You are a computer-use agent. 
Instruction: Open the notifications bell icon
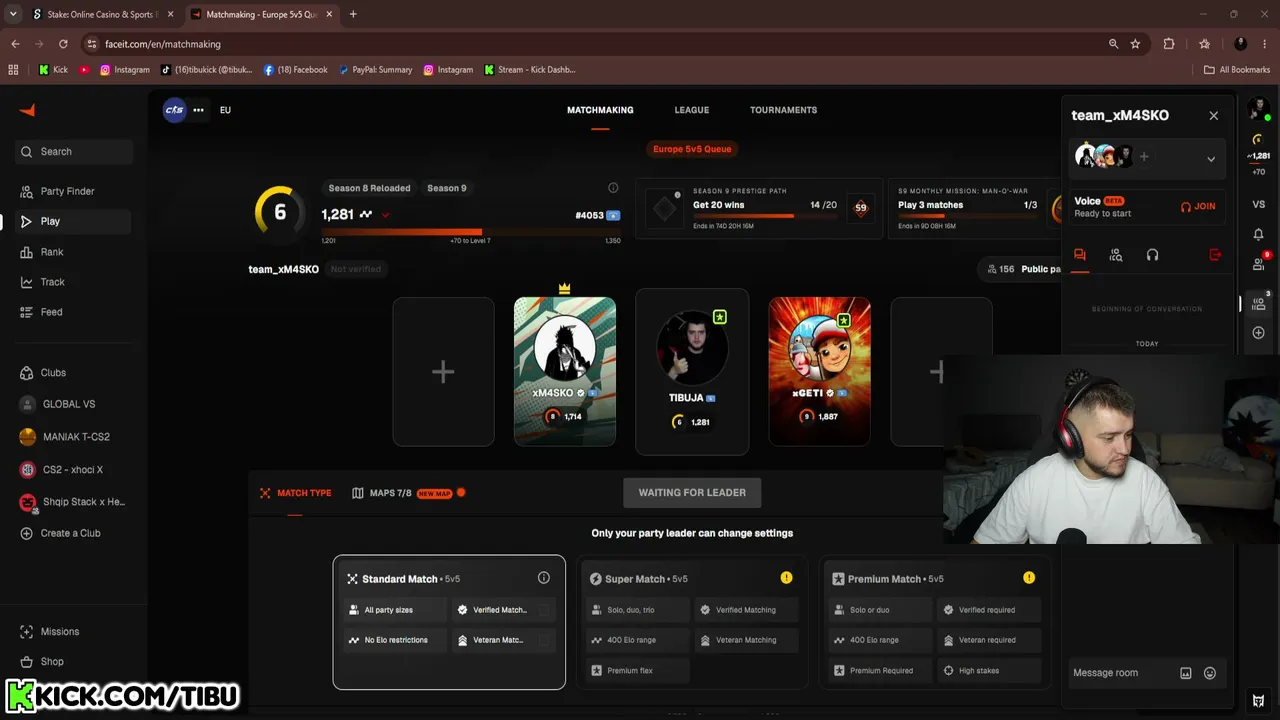click(x=1258, y=234)
